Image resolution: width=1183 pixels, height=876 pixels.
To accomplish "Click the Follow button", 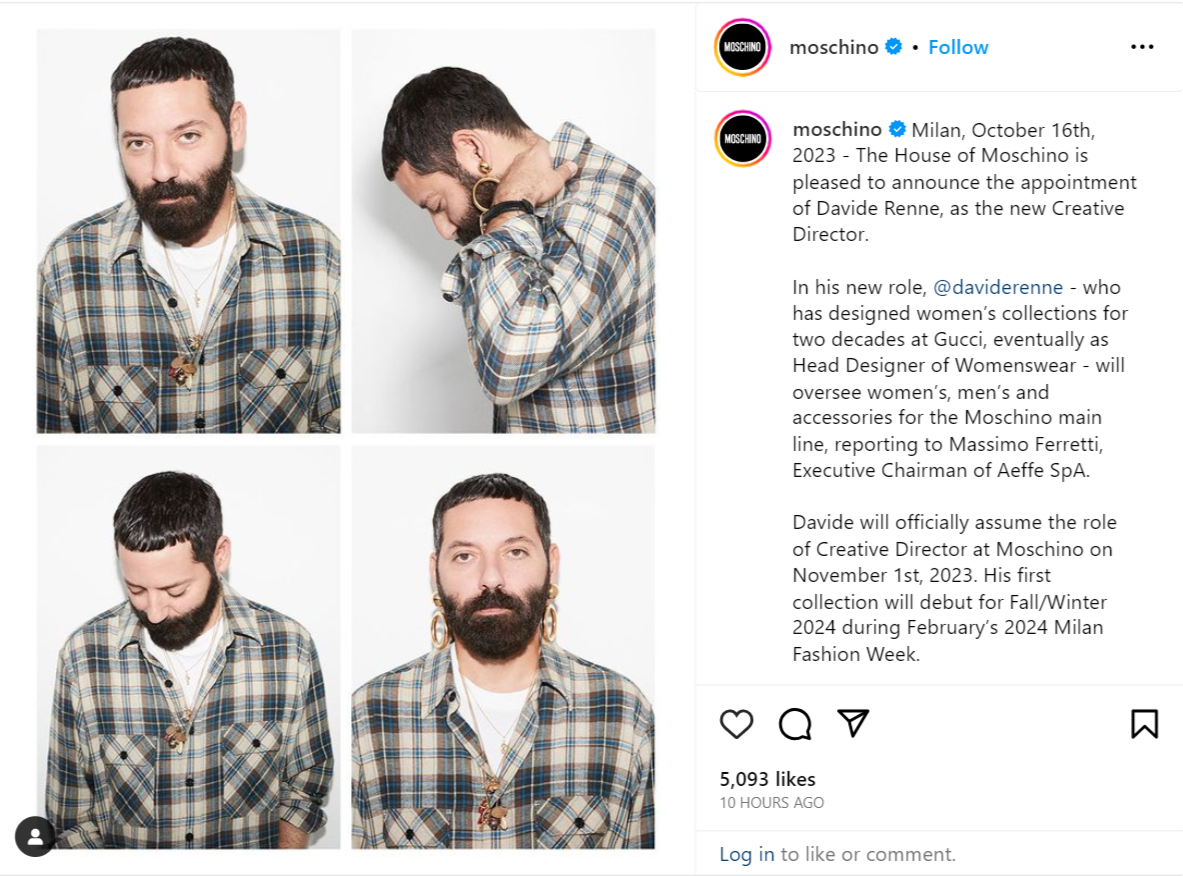I will tap(957, 47).
